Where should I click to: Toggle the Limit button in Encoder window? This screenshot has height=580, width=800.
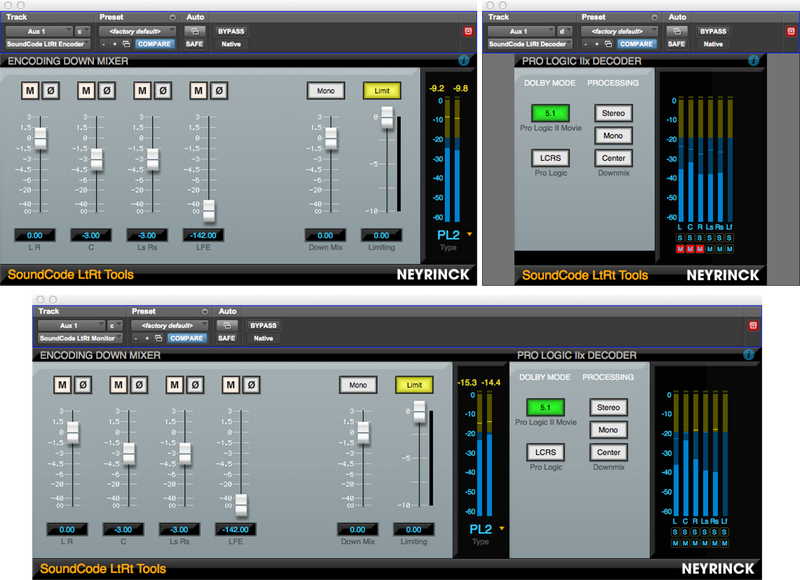[382, 91]
